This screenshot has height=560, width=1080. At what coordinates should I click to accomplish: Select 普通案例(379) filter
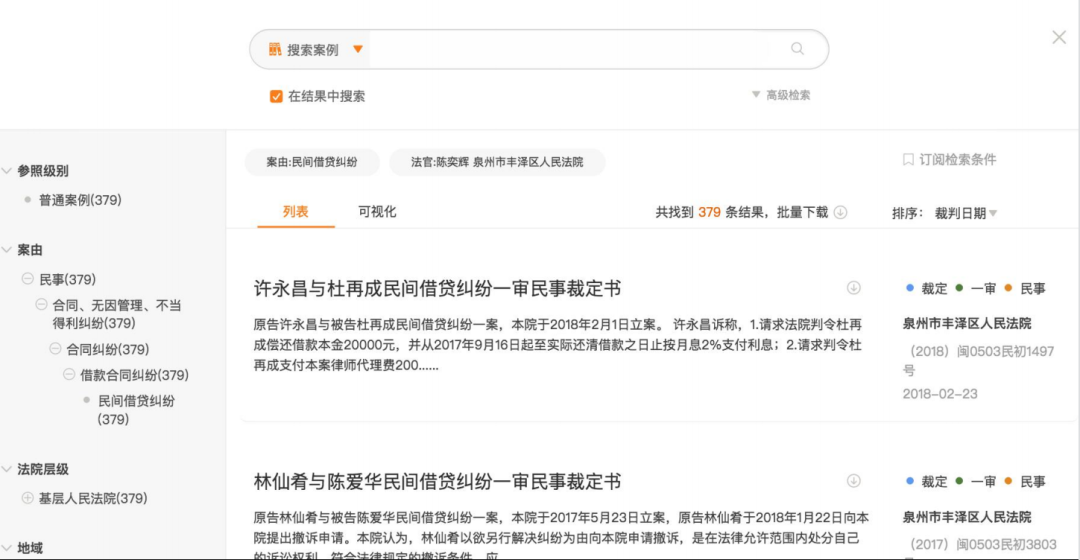pos(80,200)
